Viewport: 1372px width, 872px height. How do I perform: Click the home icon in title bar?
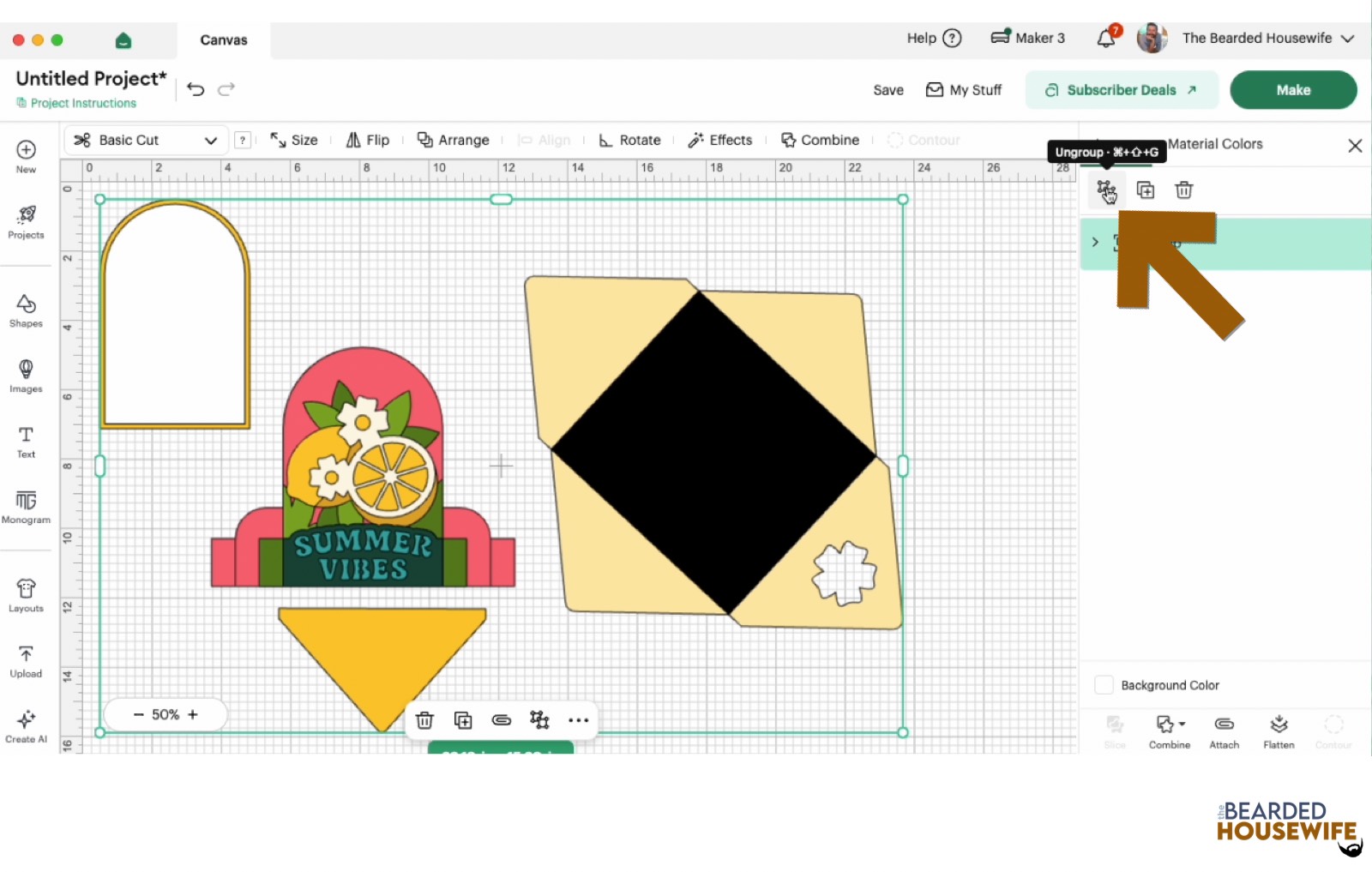pos(123,40)
